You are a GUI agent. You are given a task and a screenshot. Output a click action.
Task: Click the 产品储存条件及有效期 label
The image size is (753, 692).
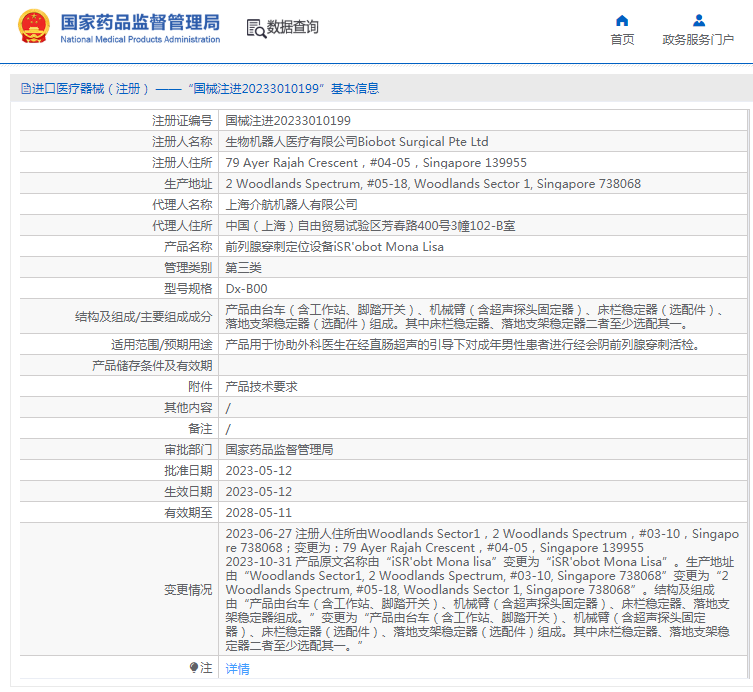pyautogui.click(x=152, y=366)
